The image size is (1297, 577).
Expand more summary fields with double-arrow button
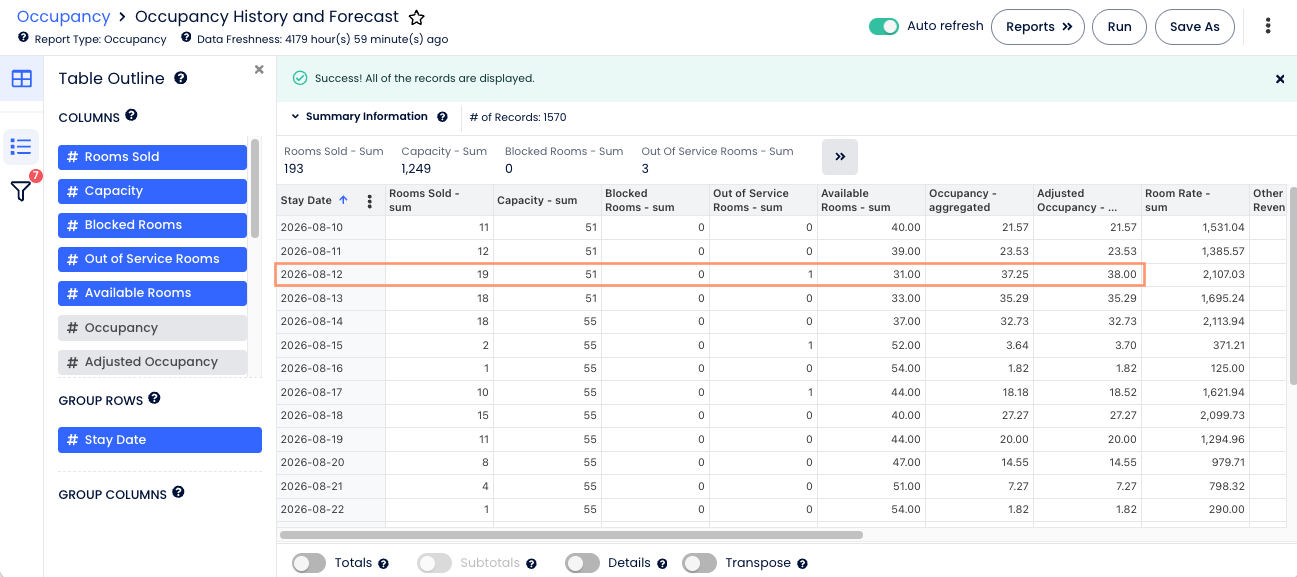pos(840,157)
